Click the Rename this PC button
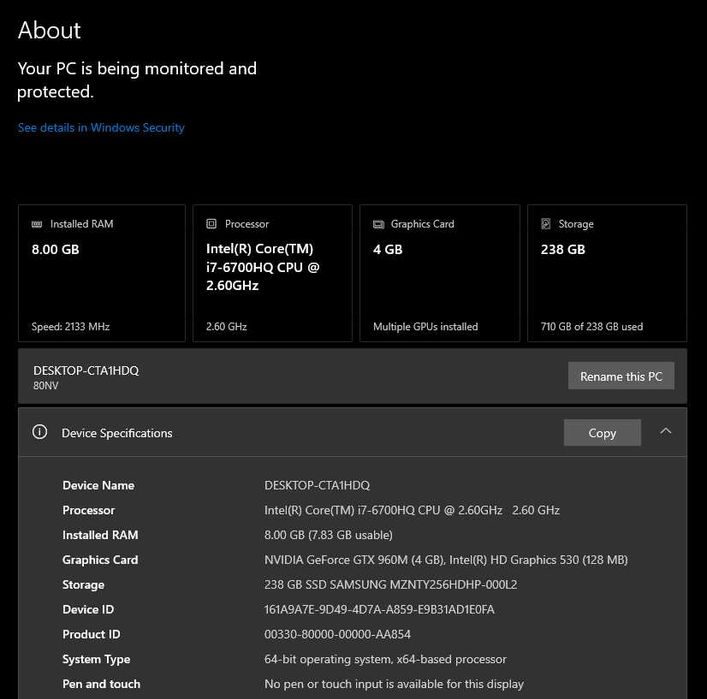Viewport: 707px width, 699px height. tap(621, 376)
